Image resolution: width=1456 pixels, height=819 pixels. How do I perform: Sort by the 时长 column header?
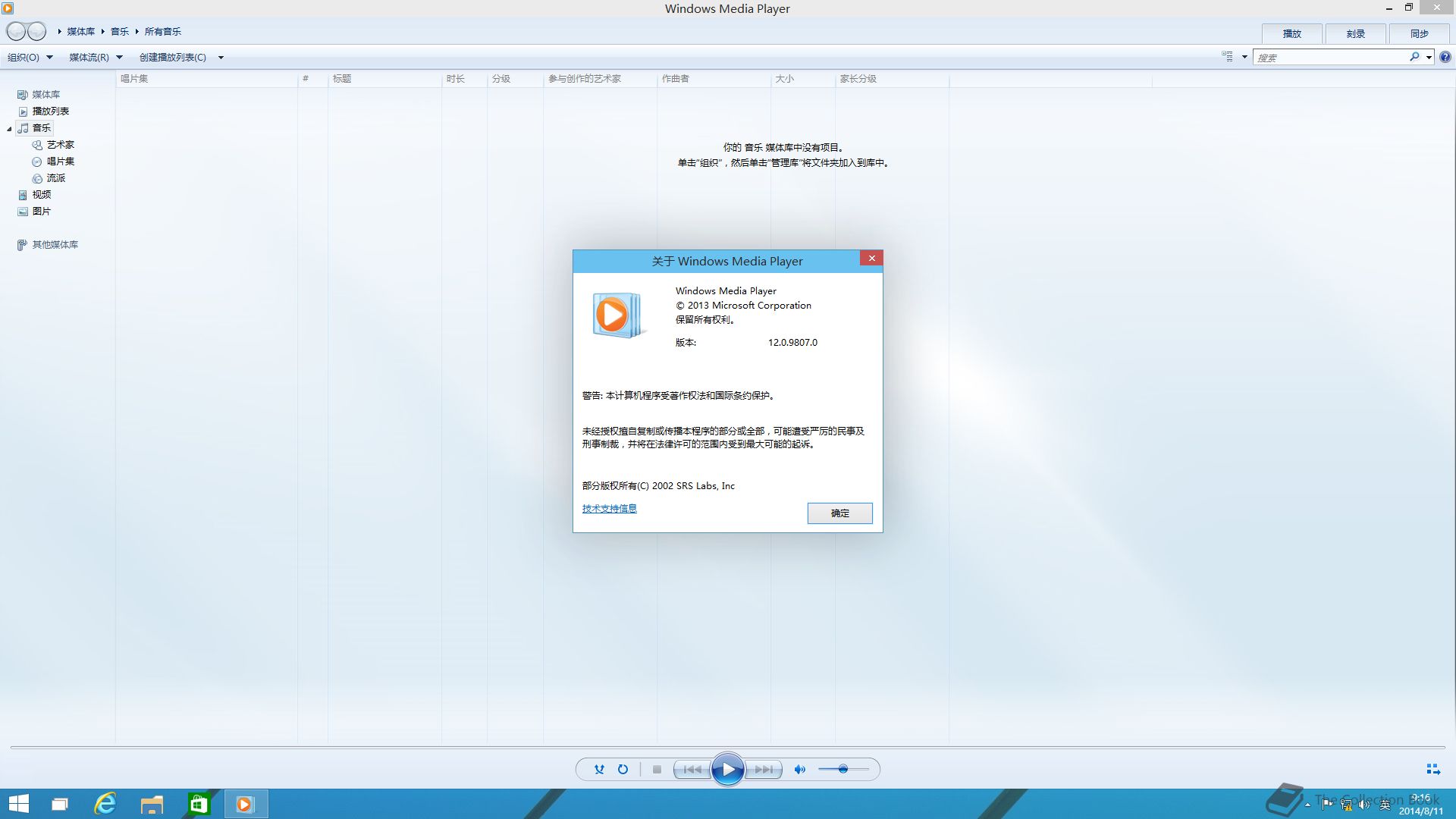click(464, 78)
